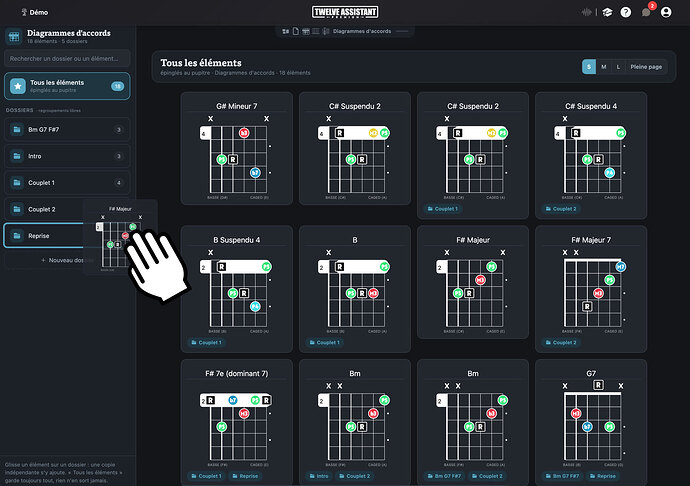This screenshot has width=690, height=486.
Task: Open the Démo menu item
Action: (35, 12)
